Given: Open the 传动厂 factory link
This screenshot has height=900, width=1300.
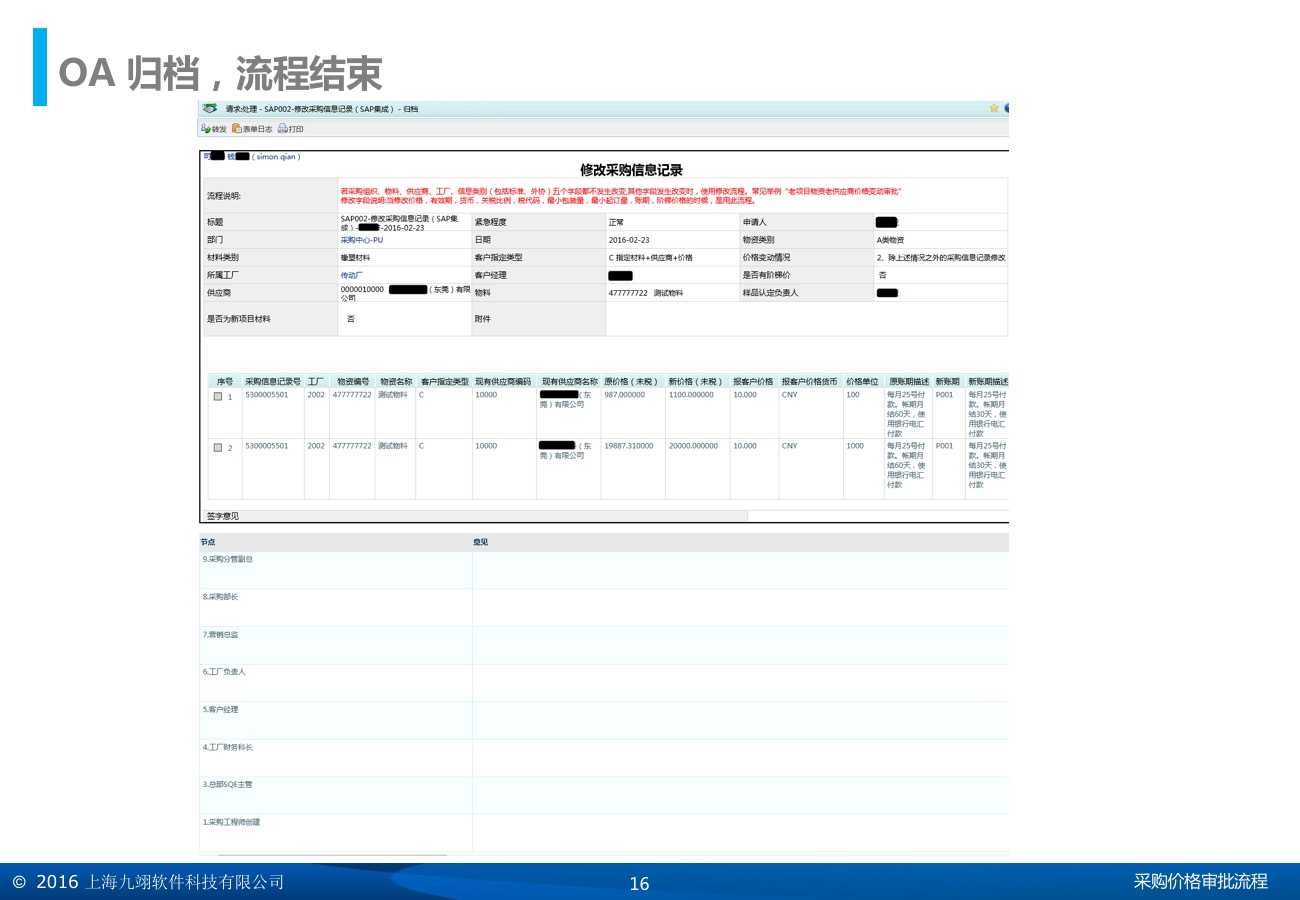Looking at the screenshot, I should [x=351, y=274].
